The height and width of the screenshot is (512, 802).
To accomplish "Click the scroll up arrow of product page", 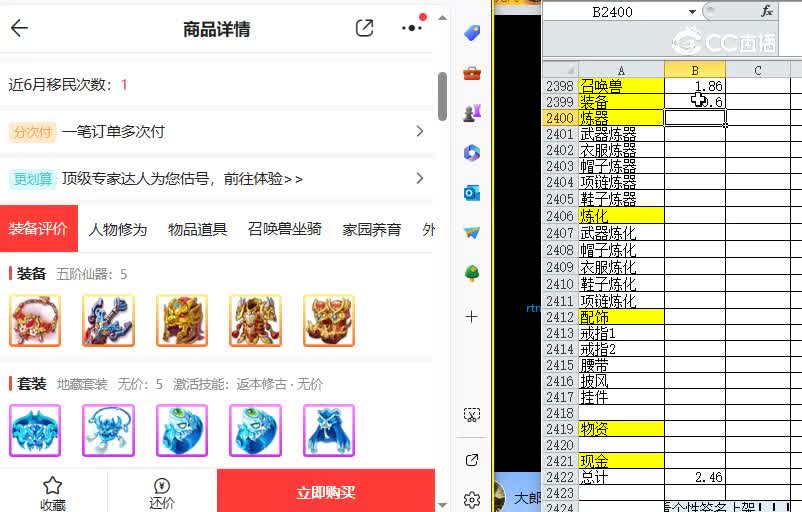I will point(442,18).
